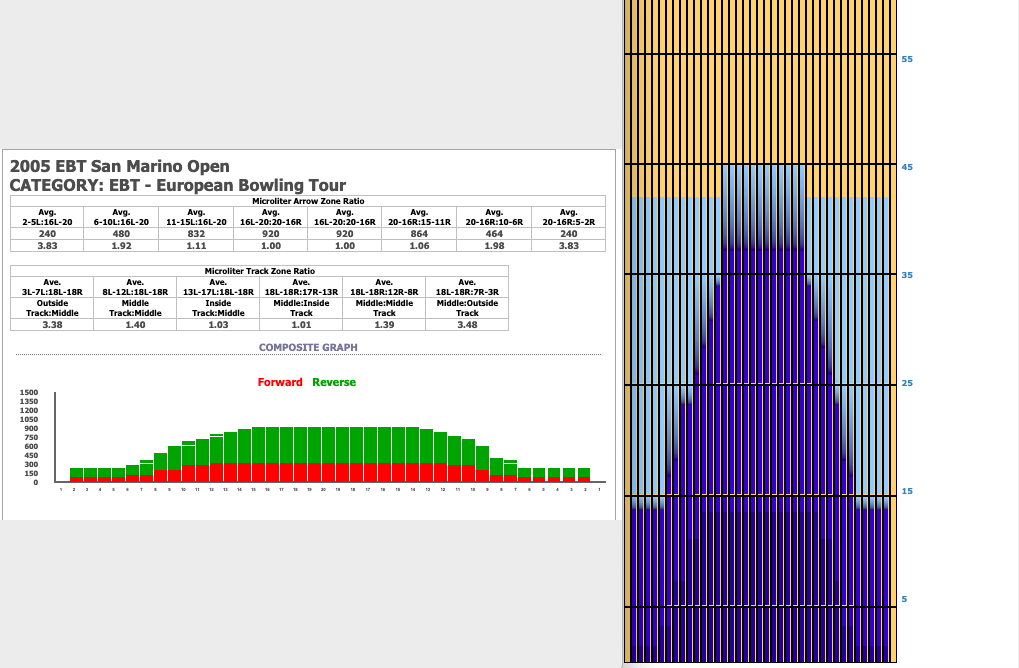The width and height of the screenshot is (1019, 668).
Task: Click the 'COMPOSITE GRAPH' heading
Action: (x=308, y=348)
